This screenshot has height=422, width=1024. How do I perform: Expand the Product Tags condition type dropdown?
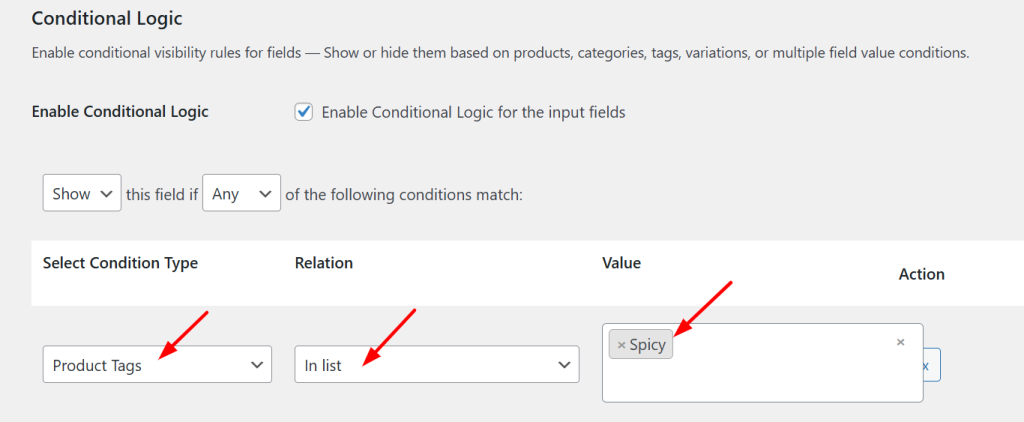coord(157,365)
